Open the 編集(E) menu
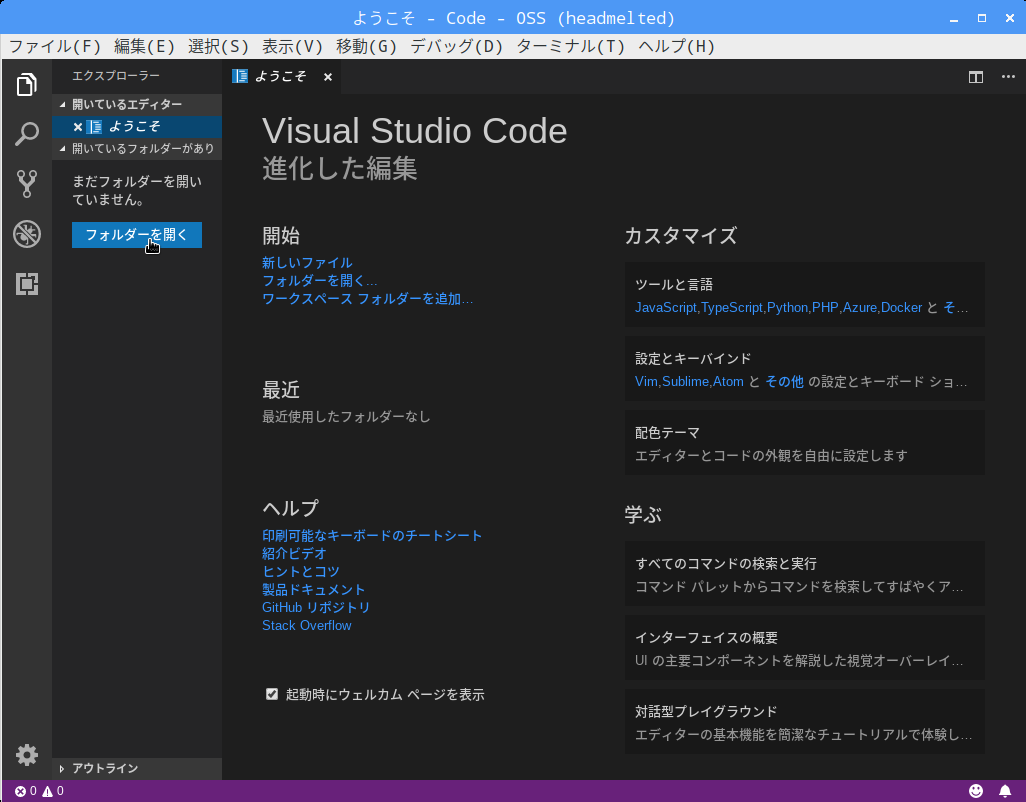Image resolution: width=1026 pixels, height=802 pixels. click(145, 46)
